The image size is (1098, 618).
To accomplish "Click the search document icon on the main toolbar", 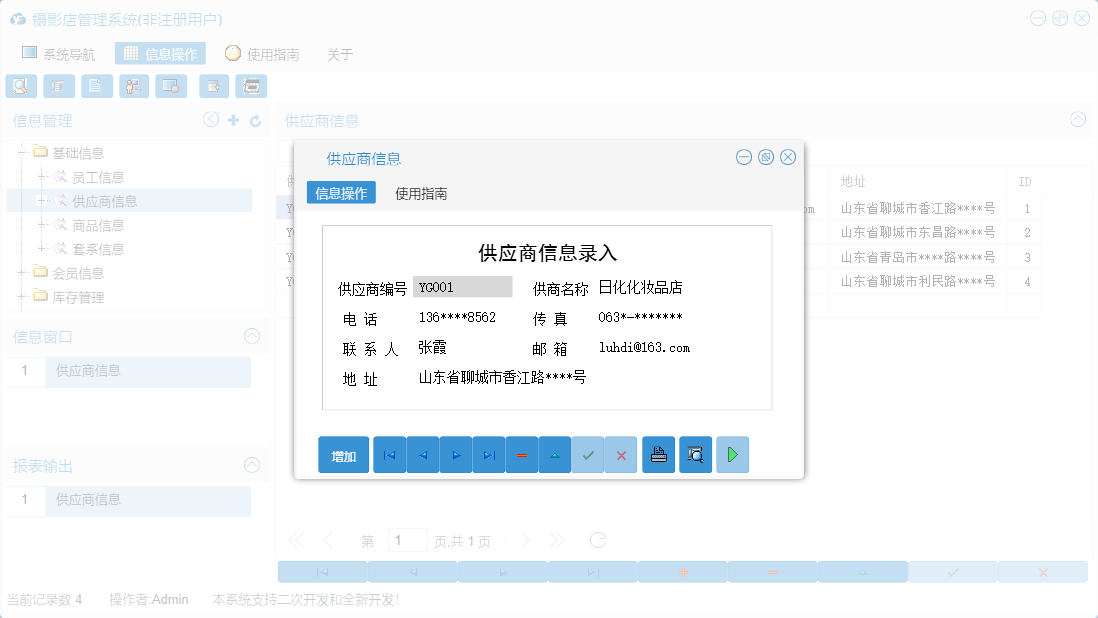I will click(x=20, y=86).
